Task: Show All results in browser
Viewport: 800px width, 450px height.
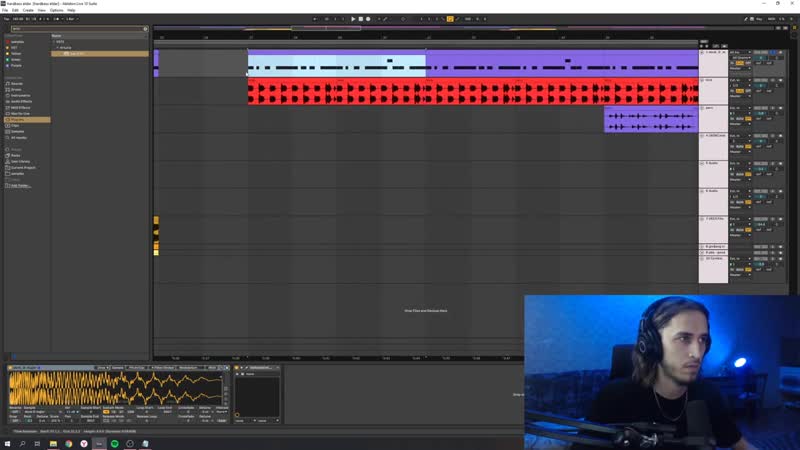Action: point(19,138)
